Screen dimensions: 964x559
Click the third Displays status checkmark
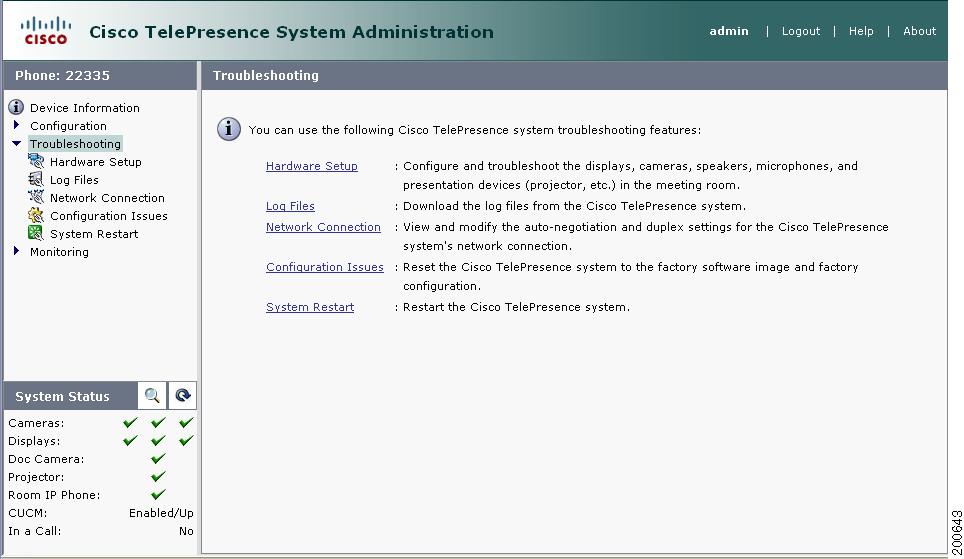tap(186, 440)
